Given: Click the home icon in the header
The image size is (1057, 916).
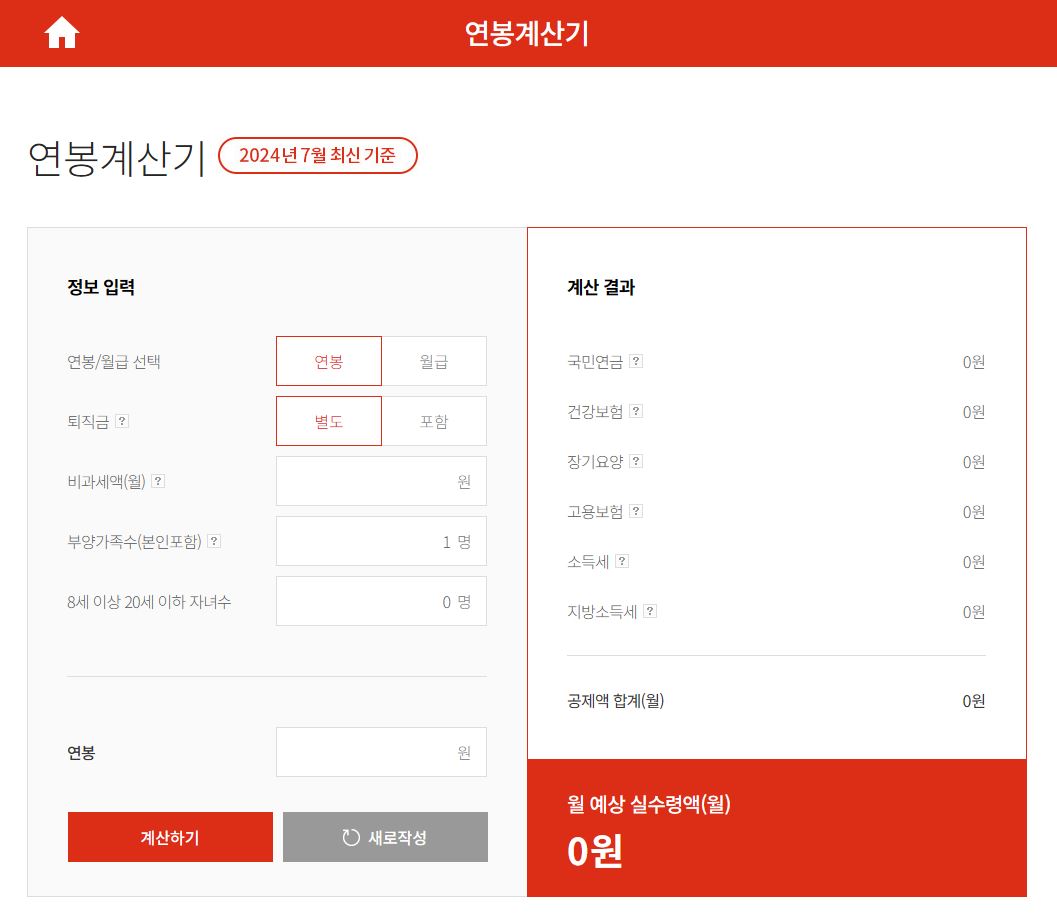Looking at the screenshot, I should tap(62, 32).
